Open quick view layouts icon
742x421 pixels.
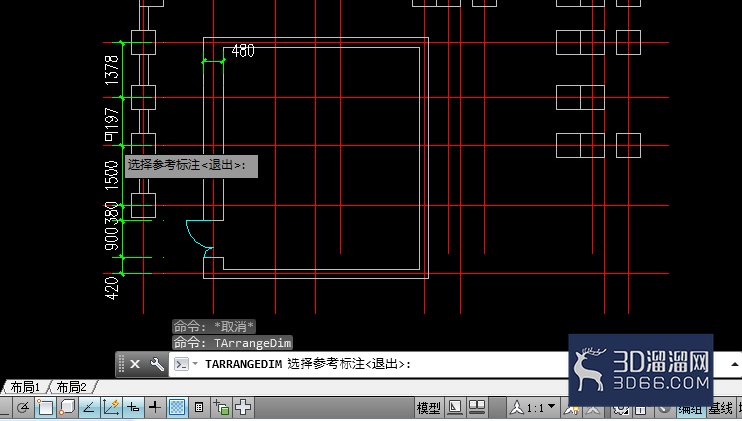coord(455,407)
